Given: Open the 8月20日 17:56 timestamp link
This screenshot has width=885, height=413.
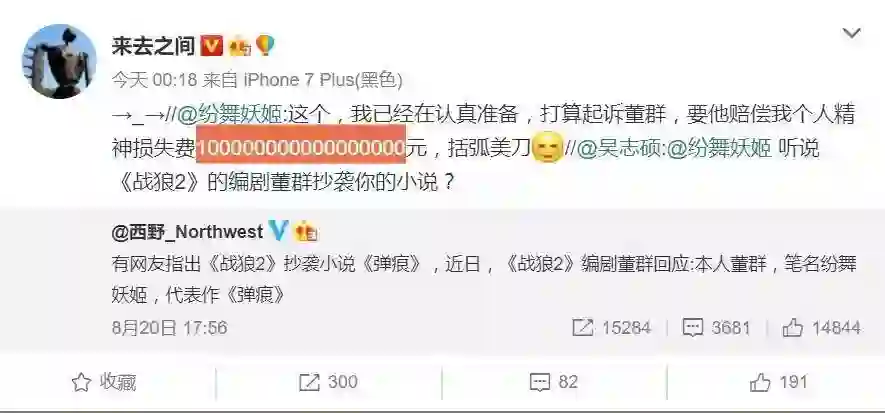Looking at the screenshot, I should coord(169,328).
